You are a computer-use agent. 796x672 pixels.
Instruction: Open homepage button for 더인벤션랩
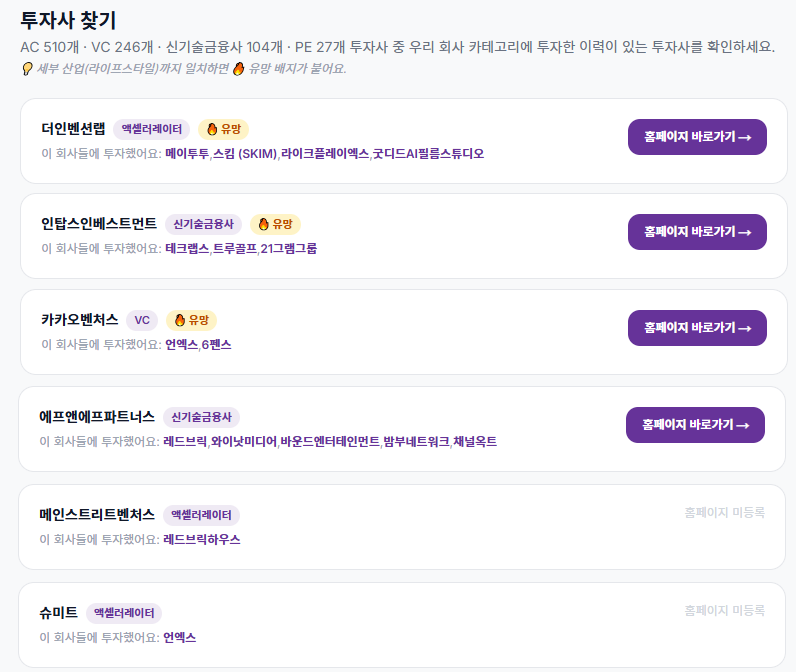[x=697, y=137]
